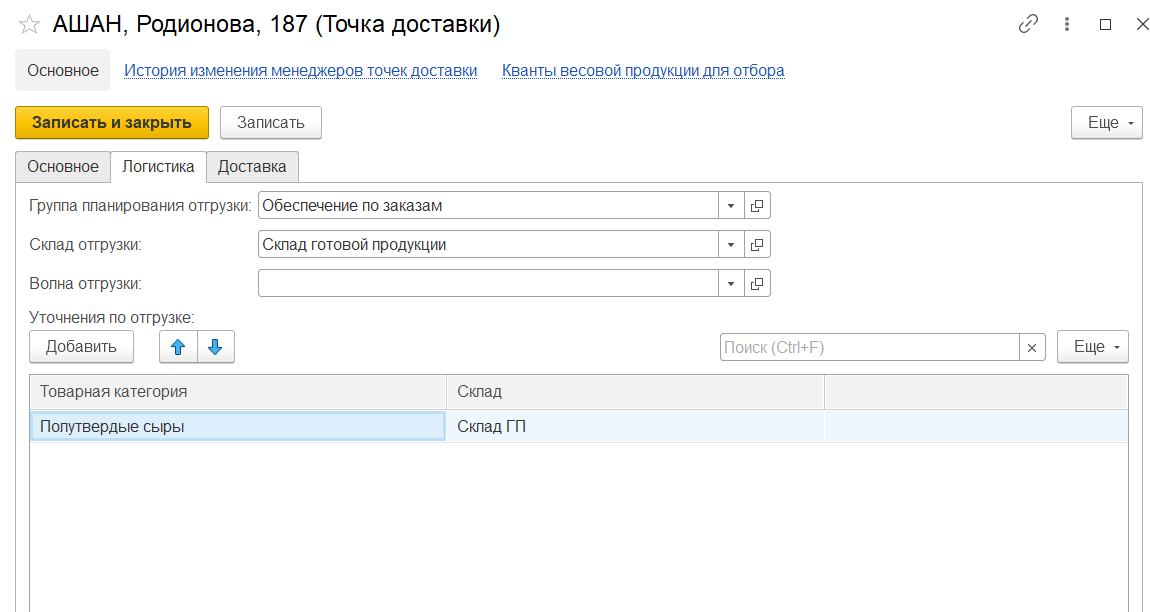Add form to favorites with star icon
Screen dimensions: 1150x612
click(29, 25)
